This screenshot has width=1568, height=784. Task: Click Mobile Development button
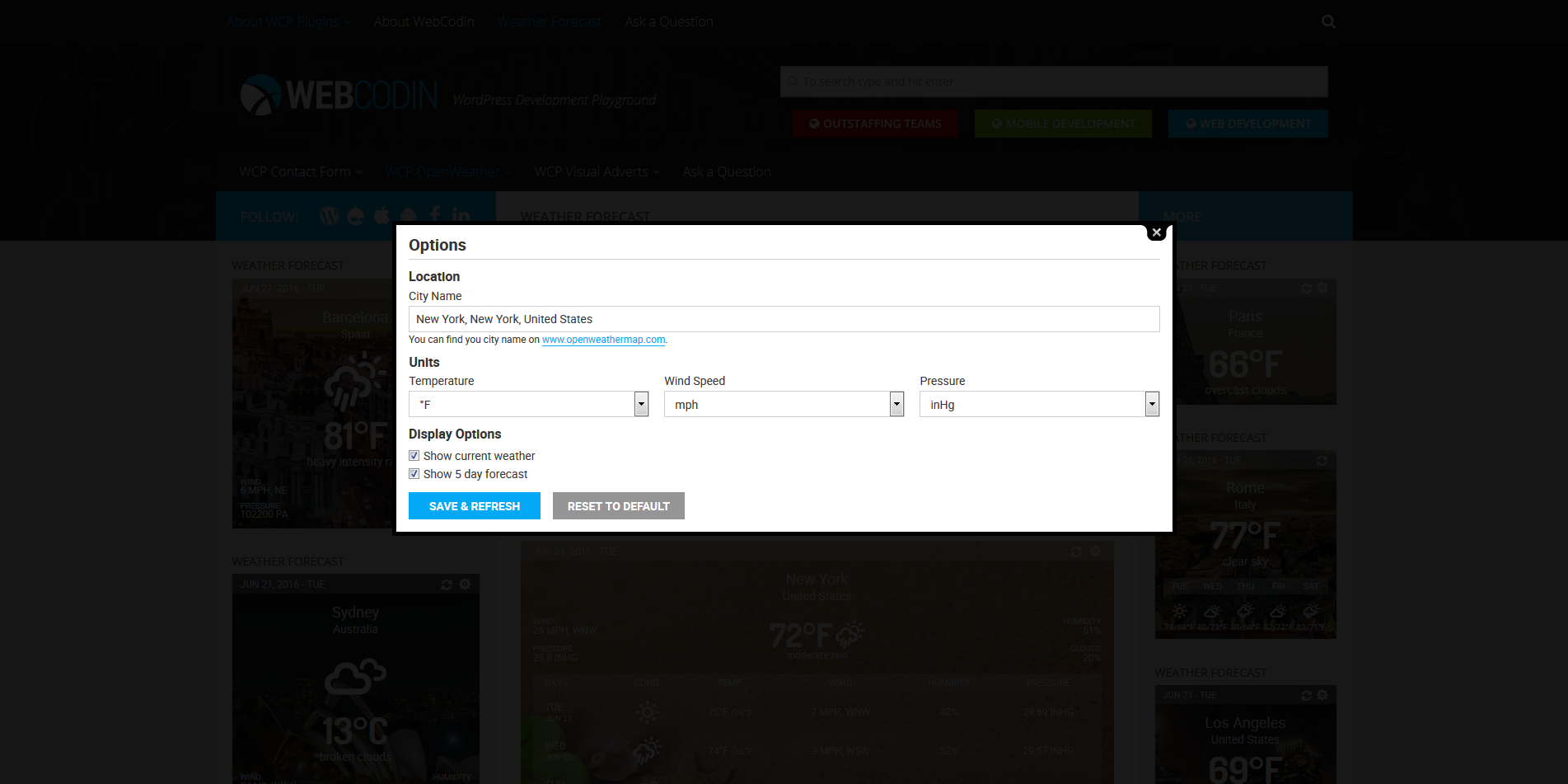(1064, 124)
